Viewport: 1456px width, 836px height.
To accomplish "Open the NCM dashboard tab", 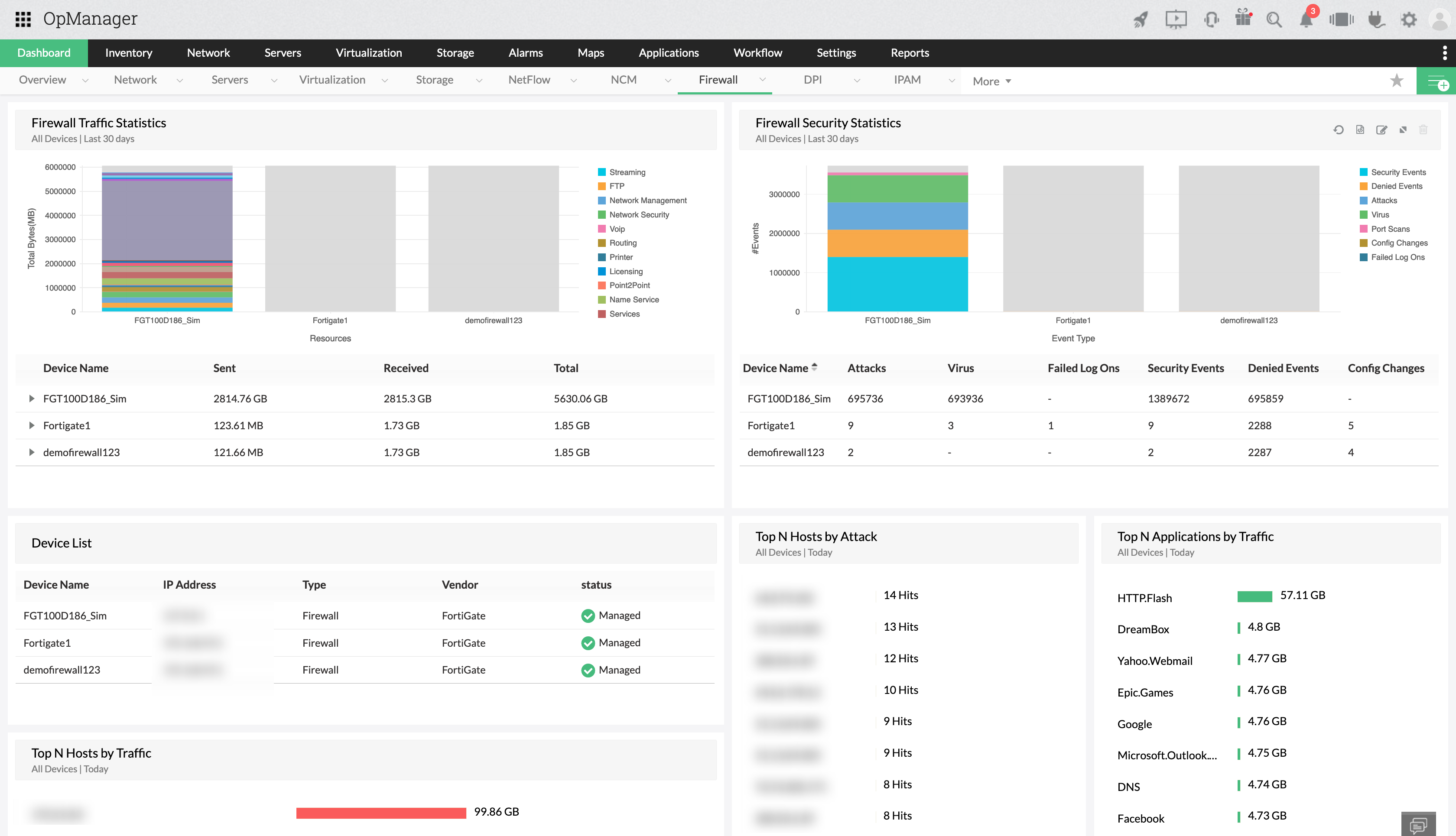I will 623,80.
